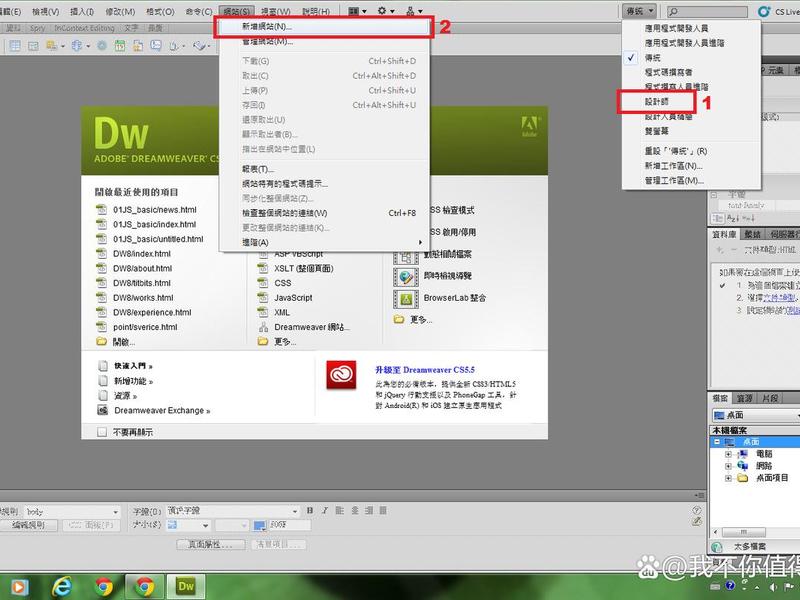Click the A-Z sort icon in CSS panel
Screen dimensions: 800x600
pos(732,218)
